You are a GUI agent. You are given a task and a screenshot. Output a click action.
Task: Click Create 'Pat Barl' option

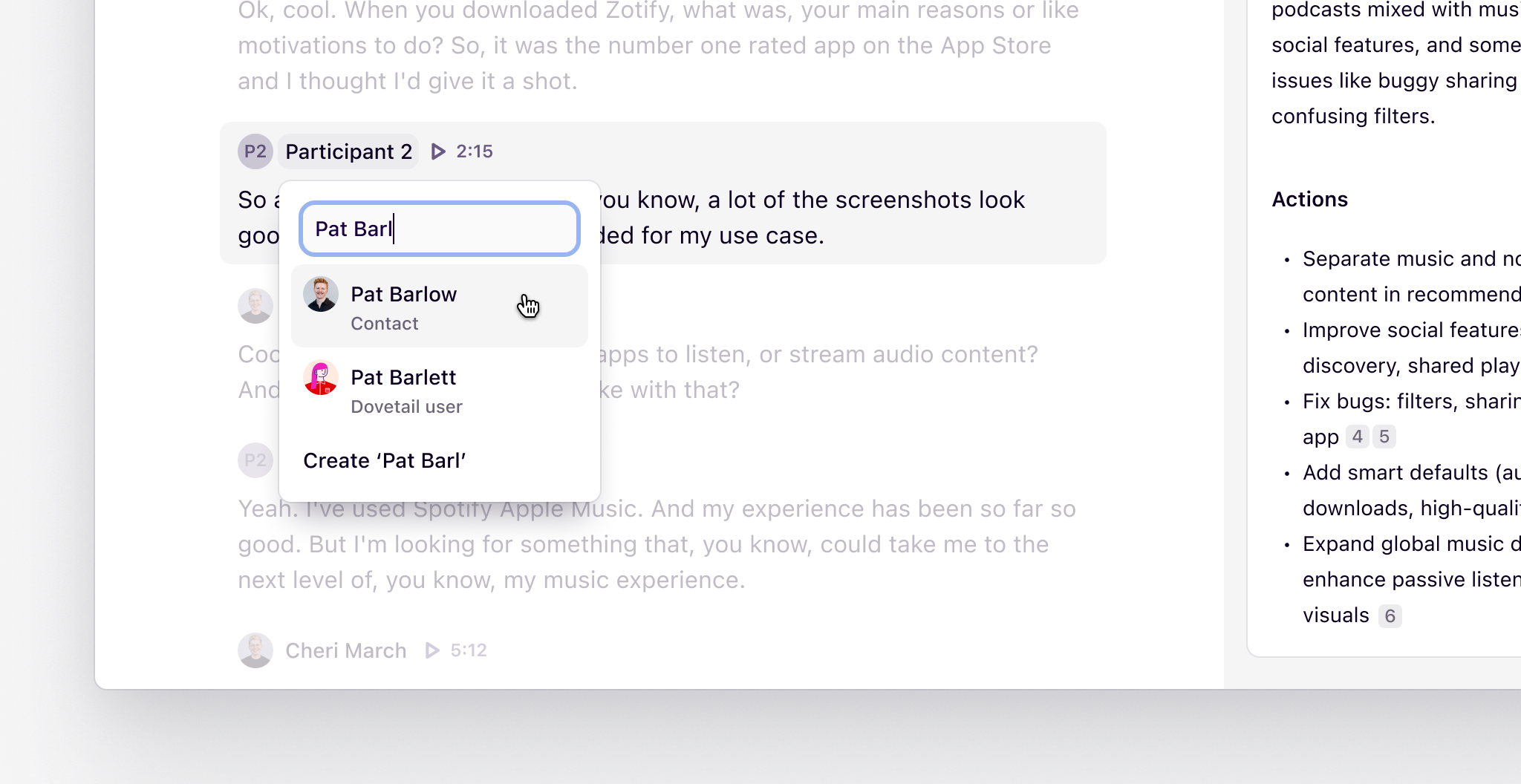(x=385, y=461)
